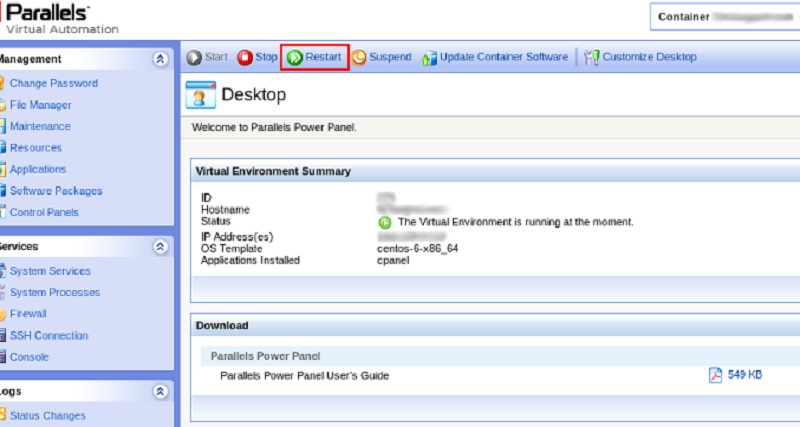
Task: Go to Maintenance in sidebar
Action: [40, 126]
